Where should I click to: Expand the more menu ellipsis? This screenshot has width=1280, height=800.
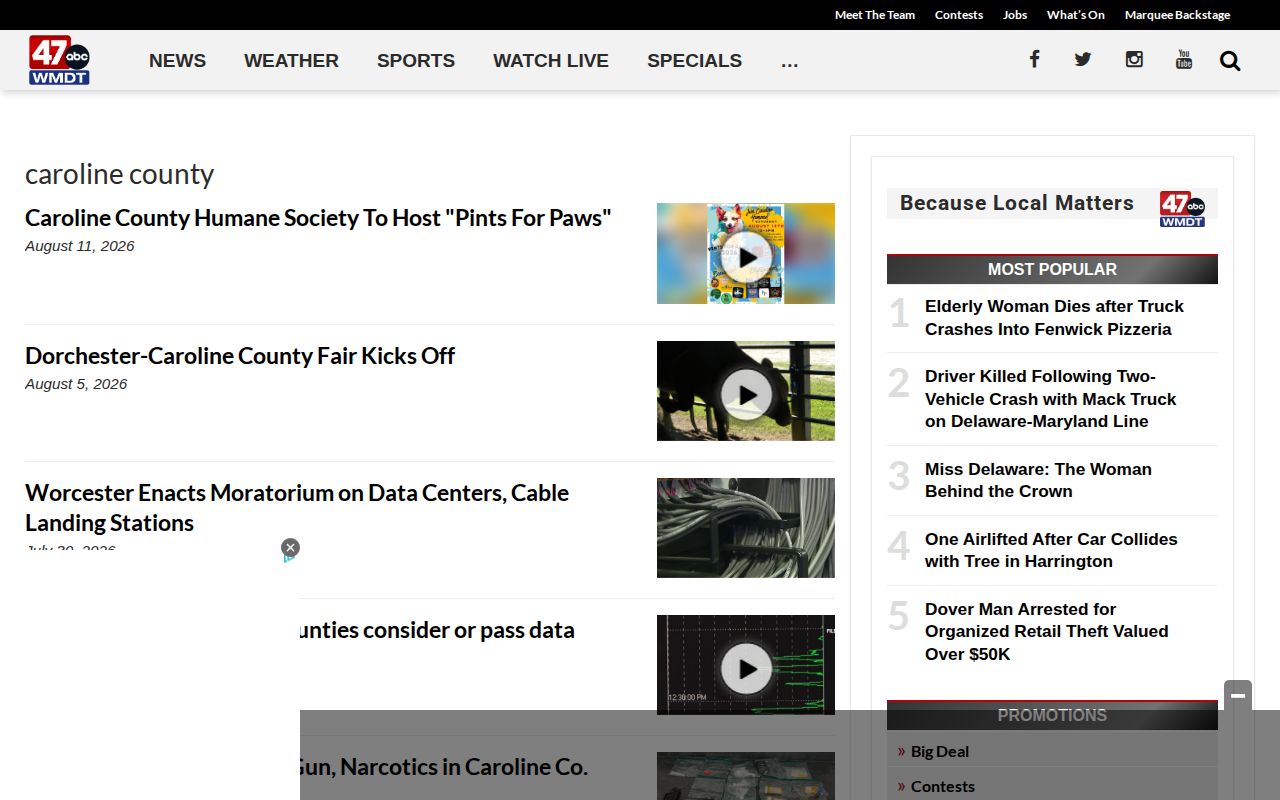(x=789, y=61)
